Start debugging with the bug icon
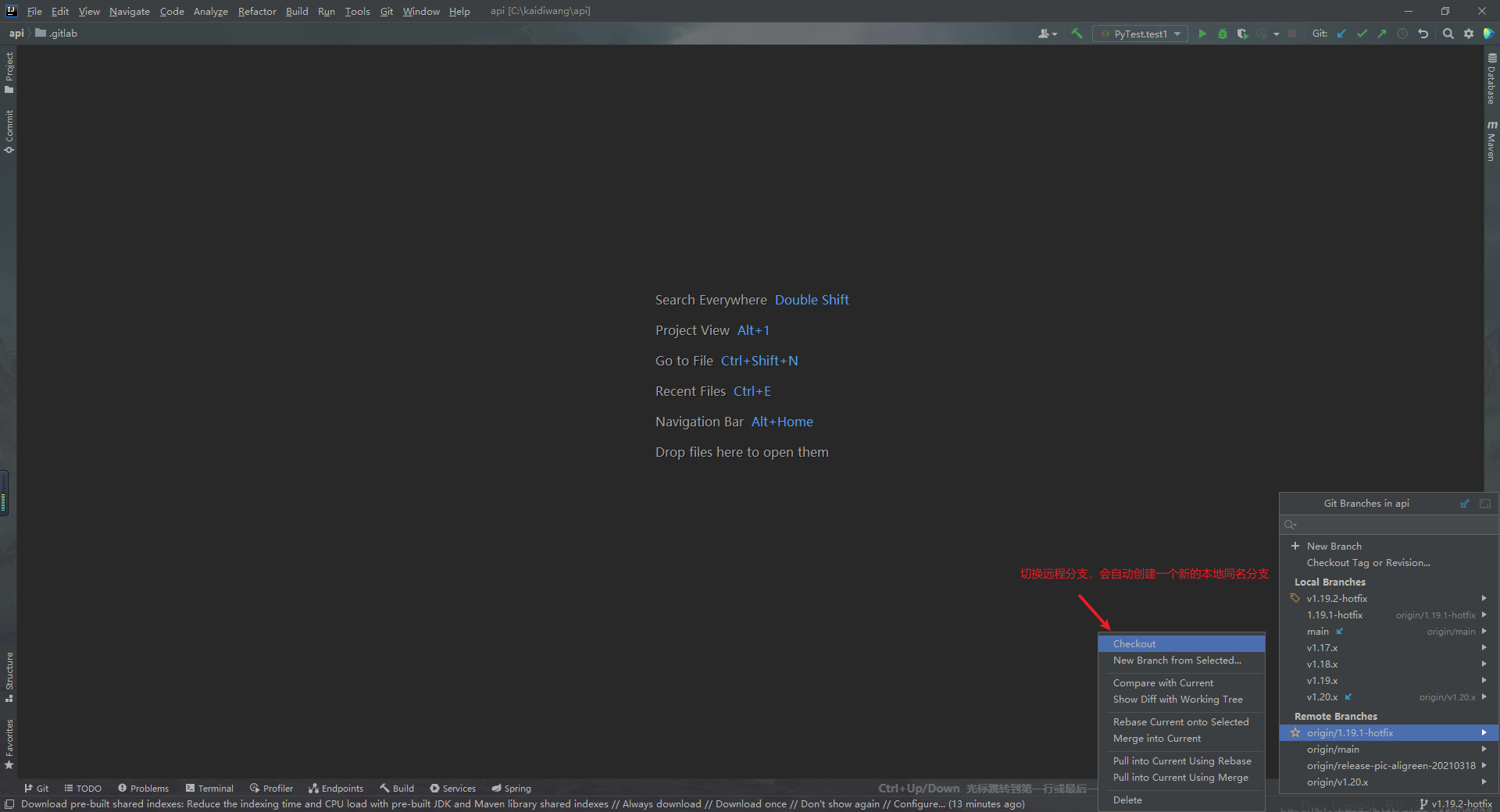Viewport: 1500px width, 812px height. 1223,34
